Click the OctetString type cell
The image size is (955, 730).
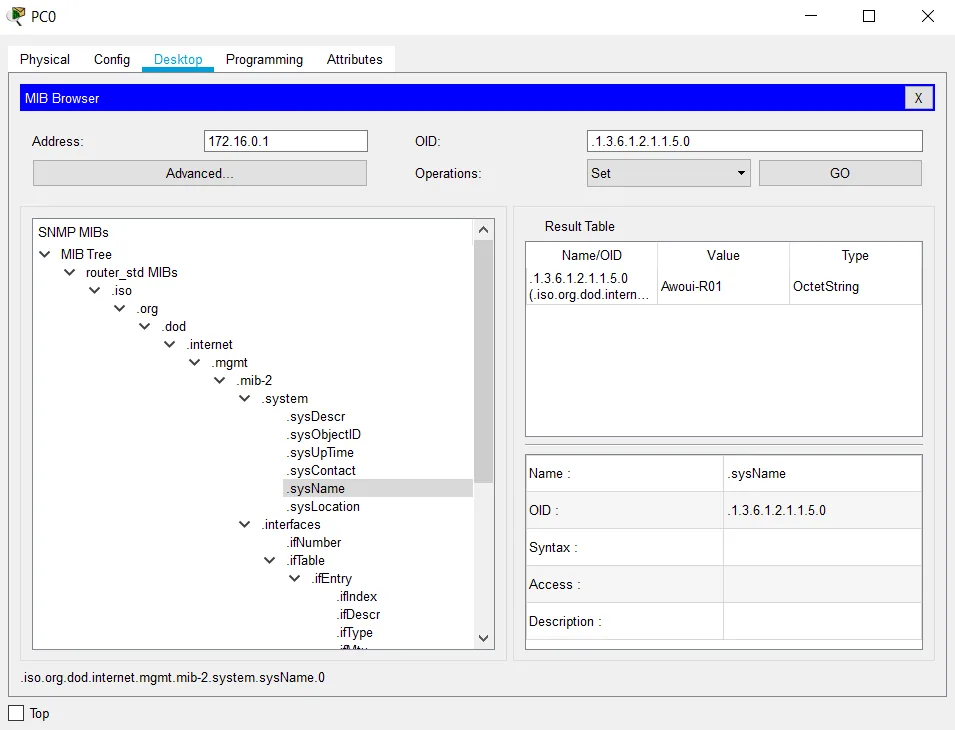[855, 286]
